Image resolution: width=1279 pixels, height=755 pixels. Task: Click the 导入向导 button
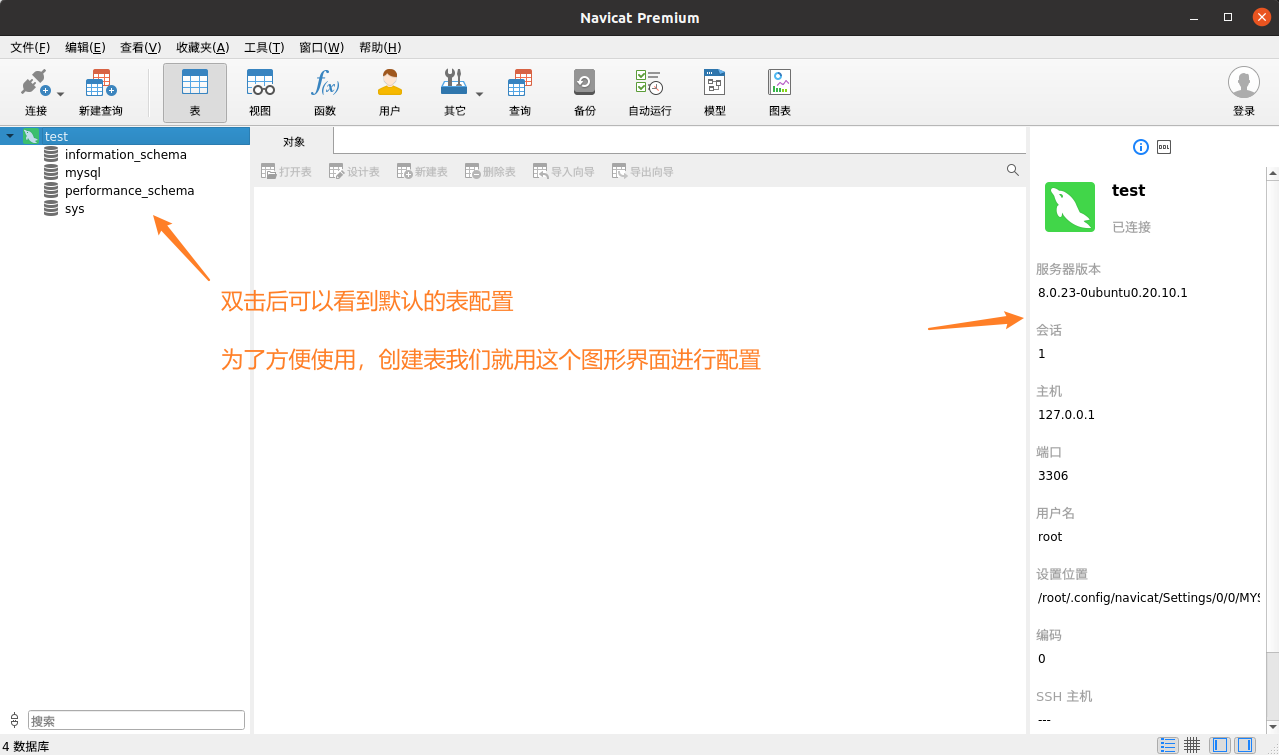click(564, 172)
